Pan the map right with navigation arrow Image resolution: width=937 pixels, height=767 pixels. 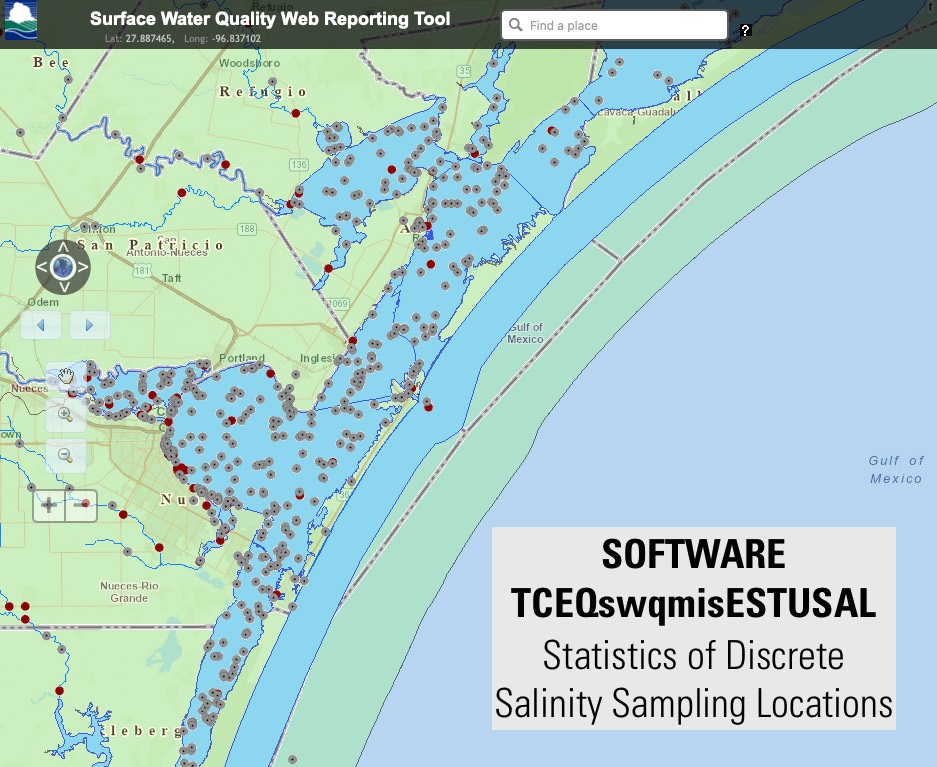coord(84,267)
